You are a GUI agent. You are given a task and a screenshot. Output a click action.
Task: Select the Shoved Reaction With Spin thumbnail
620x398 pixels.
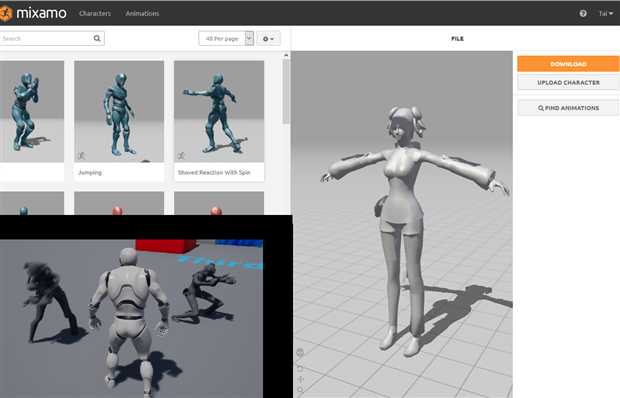pyautogui.click(x=219, y=111)
